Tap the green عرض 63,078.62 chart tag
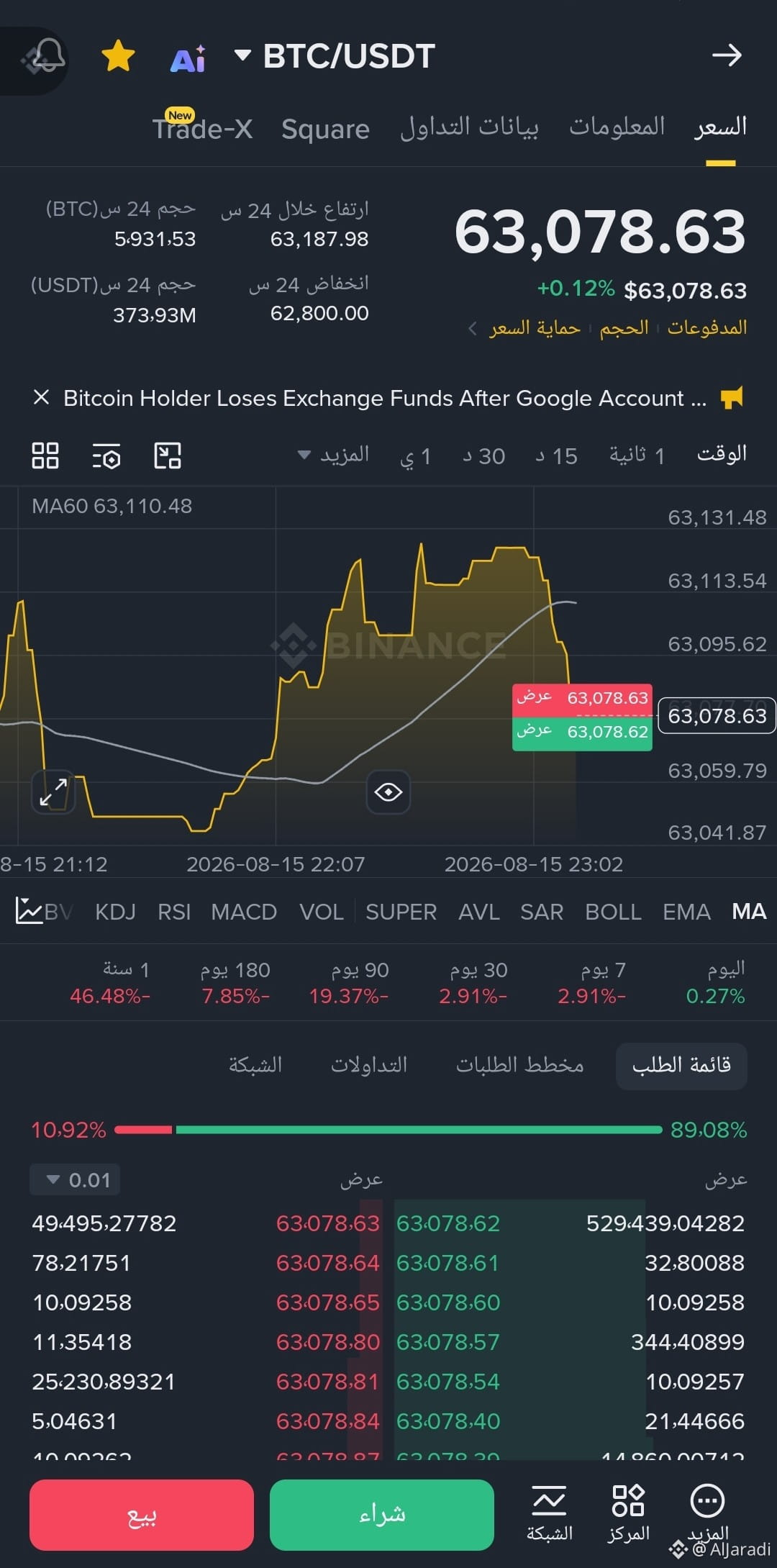Screen dimensions: 777x1568 (582, 733)
